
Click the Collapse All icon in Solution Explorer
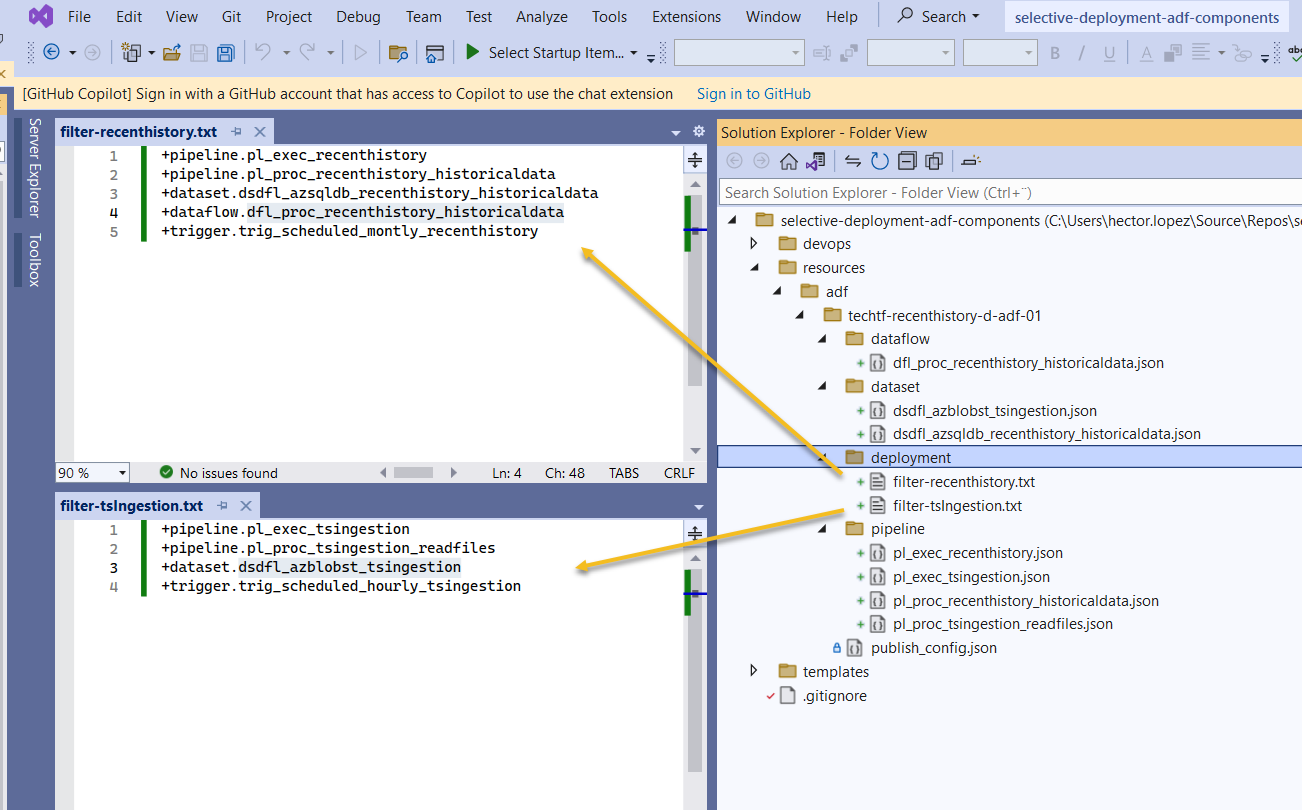(x=907, y=161)
